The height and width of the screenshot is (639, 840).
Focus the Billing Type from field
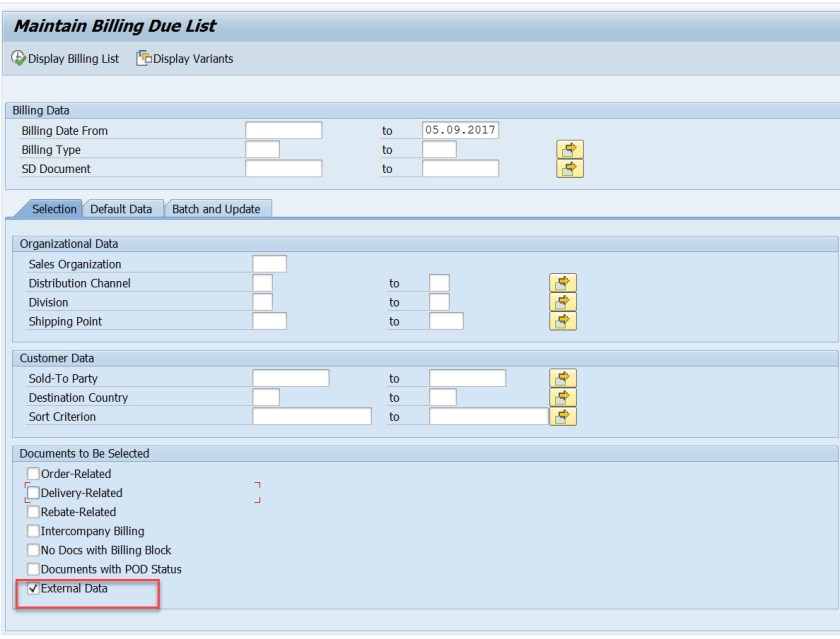(262, 149)
